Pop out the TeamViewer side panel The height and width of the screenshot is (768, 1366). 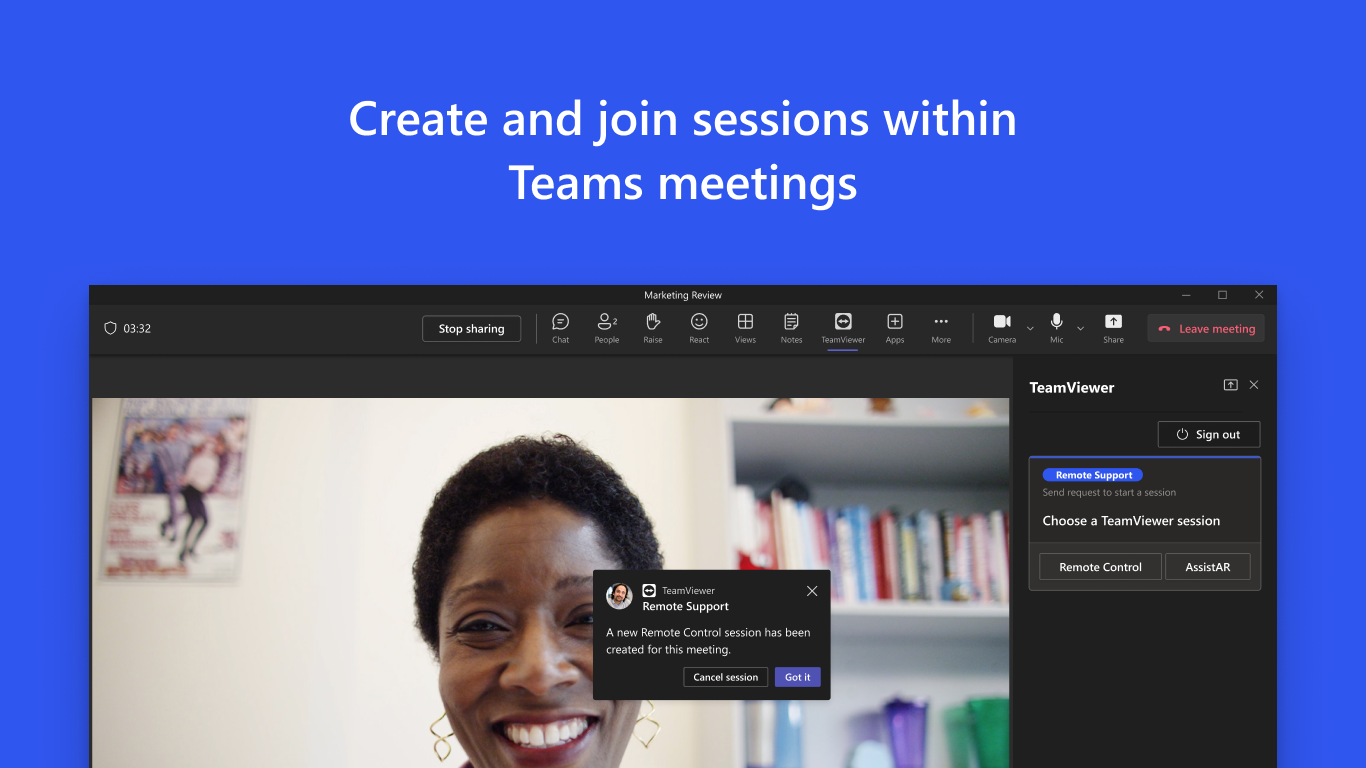[x=1231, y=385]
